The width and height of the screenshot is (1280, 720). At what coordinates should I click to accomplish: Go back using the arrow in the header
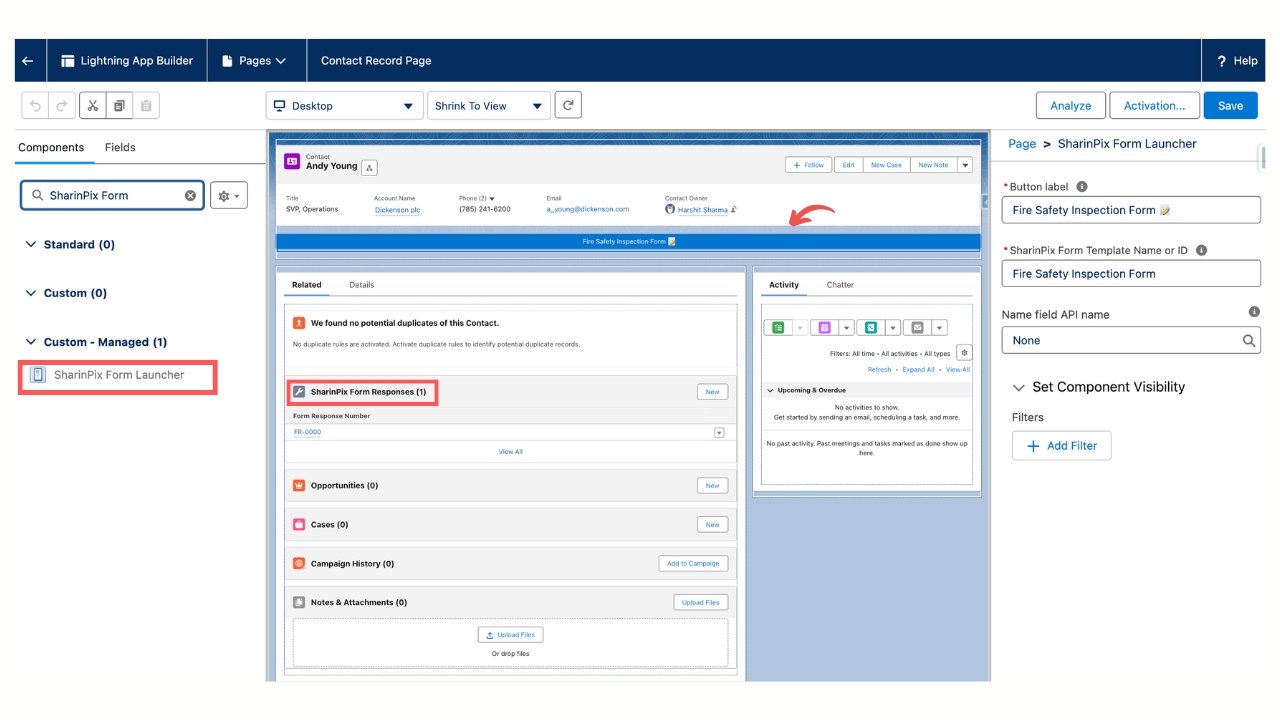click(27, 61)
